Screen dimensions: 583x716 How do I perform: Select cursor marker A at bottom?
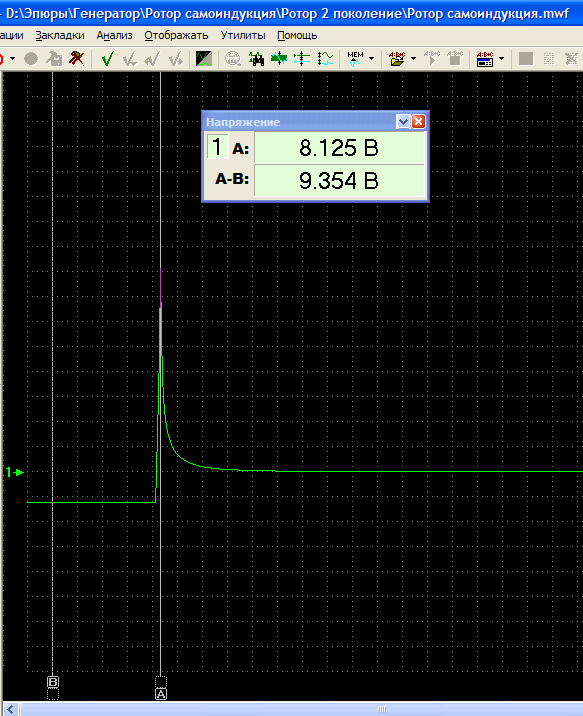[x=161, y=694]
